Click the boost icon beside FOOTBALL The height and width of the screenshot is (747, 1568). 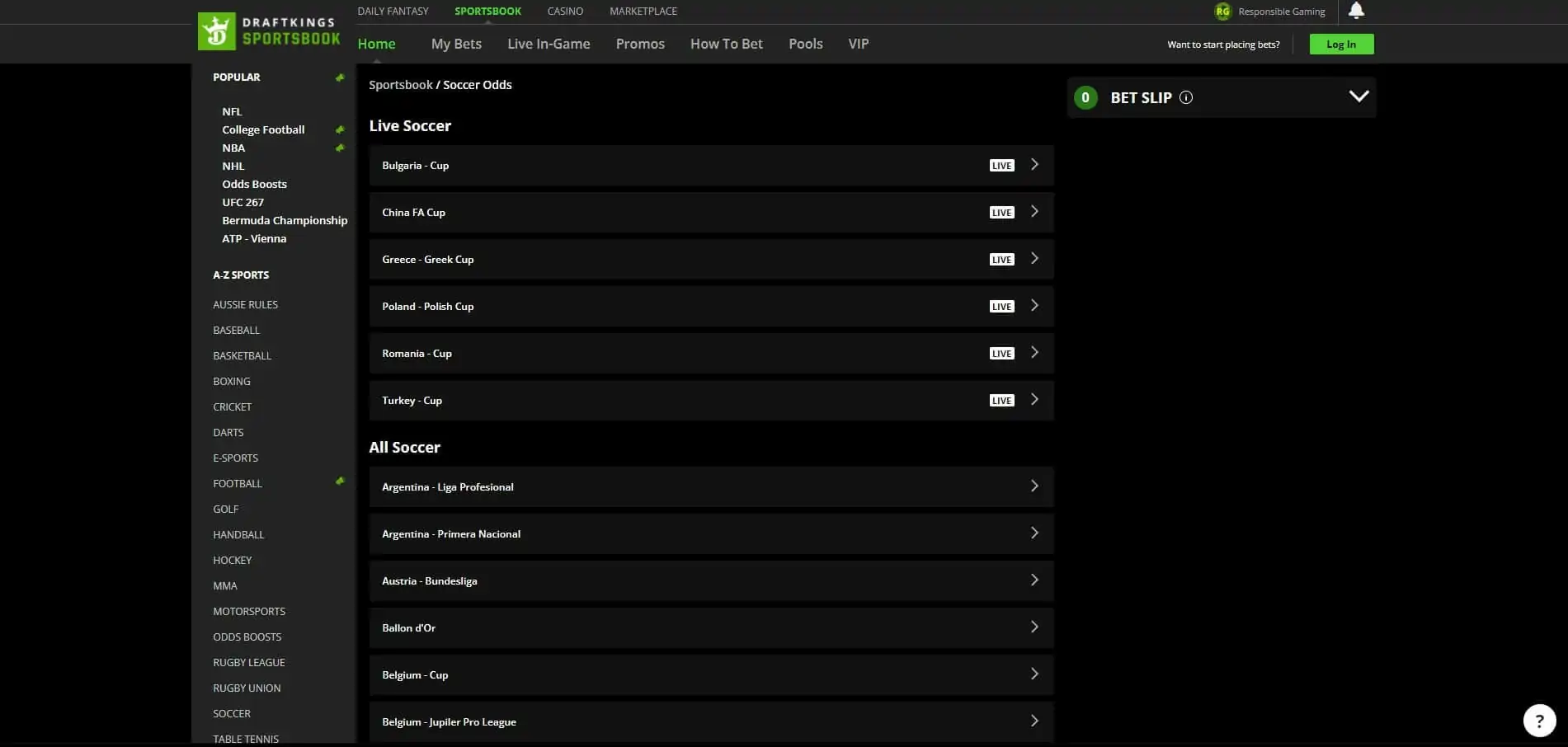(340, 482)
